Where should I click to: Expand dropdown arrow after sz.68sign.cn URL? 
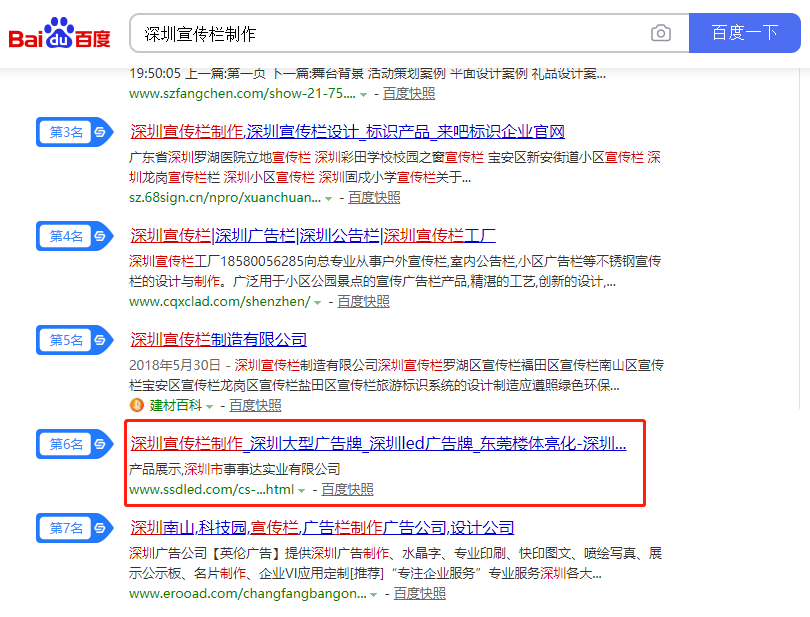pyautogui.click(x=329, y=199)
